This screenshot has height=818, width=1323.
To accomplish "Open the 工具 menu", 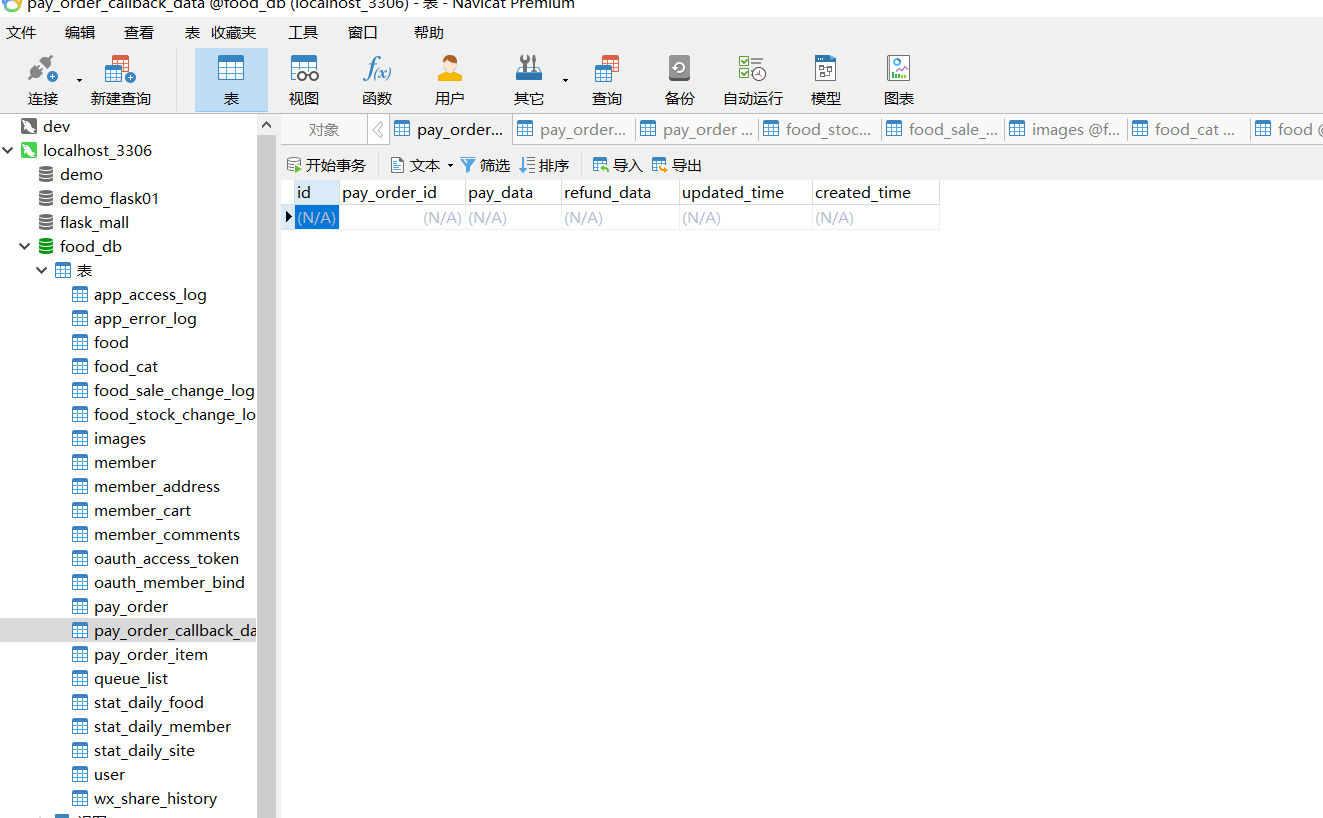I will 303,32.
